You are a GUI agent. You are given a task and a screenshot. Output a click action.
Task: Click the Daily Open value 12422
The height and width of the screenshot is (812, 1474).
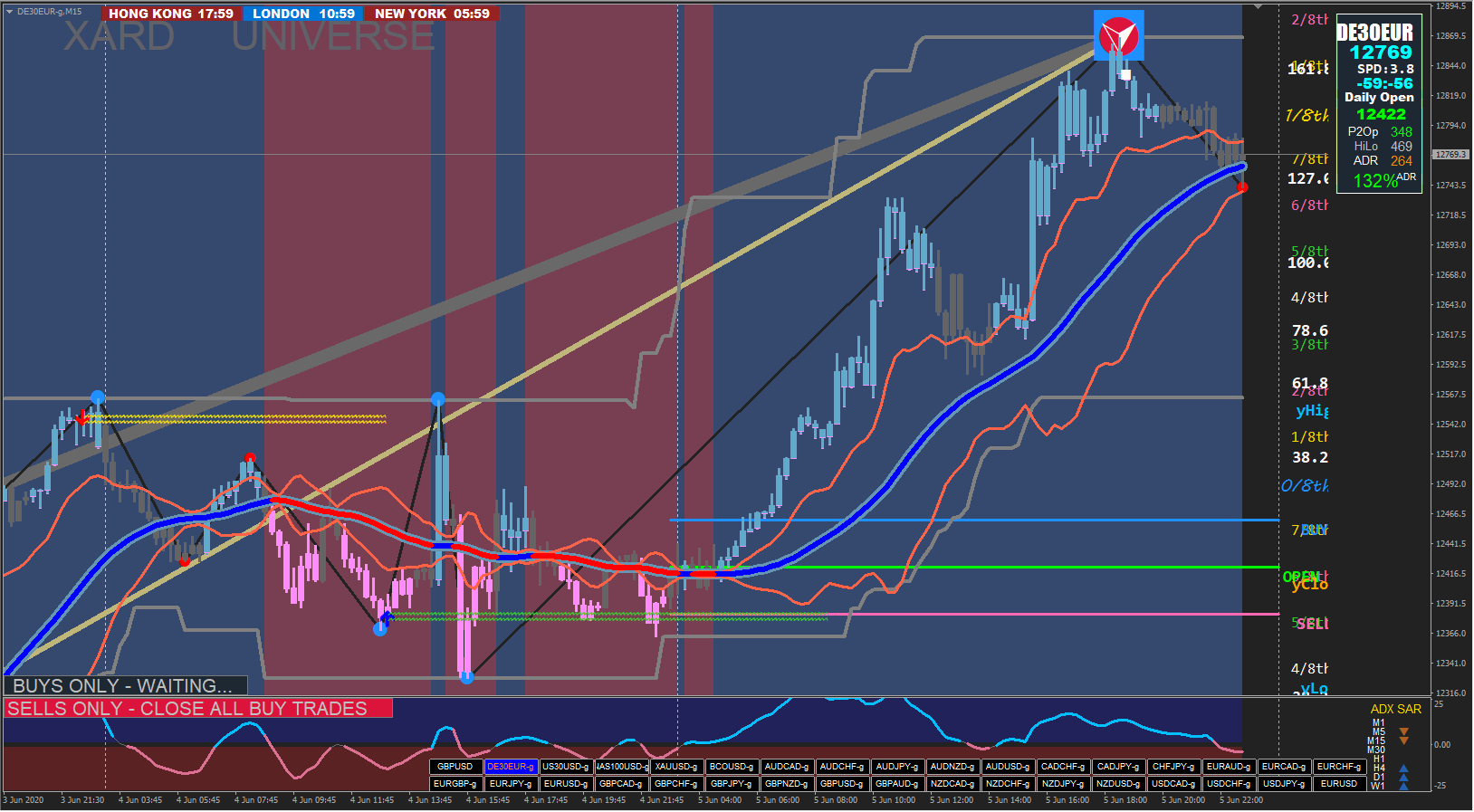coord(1382,114)
